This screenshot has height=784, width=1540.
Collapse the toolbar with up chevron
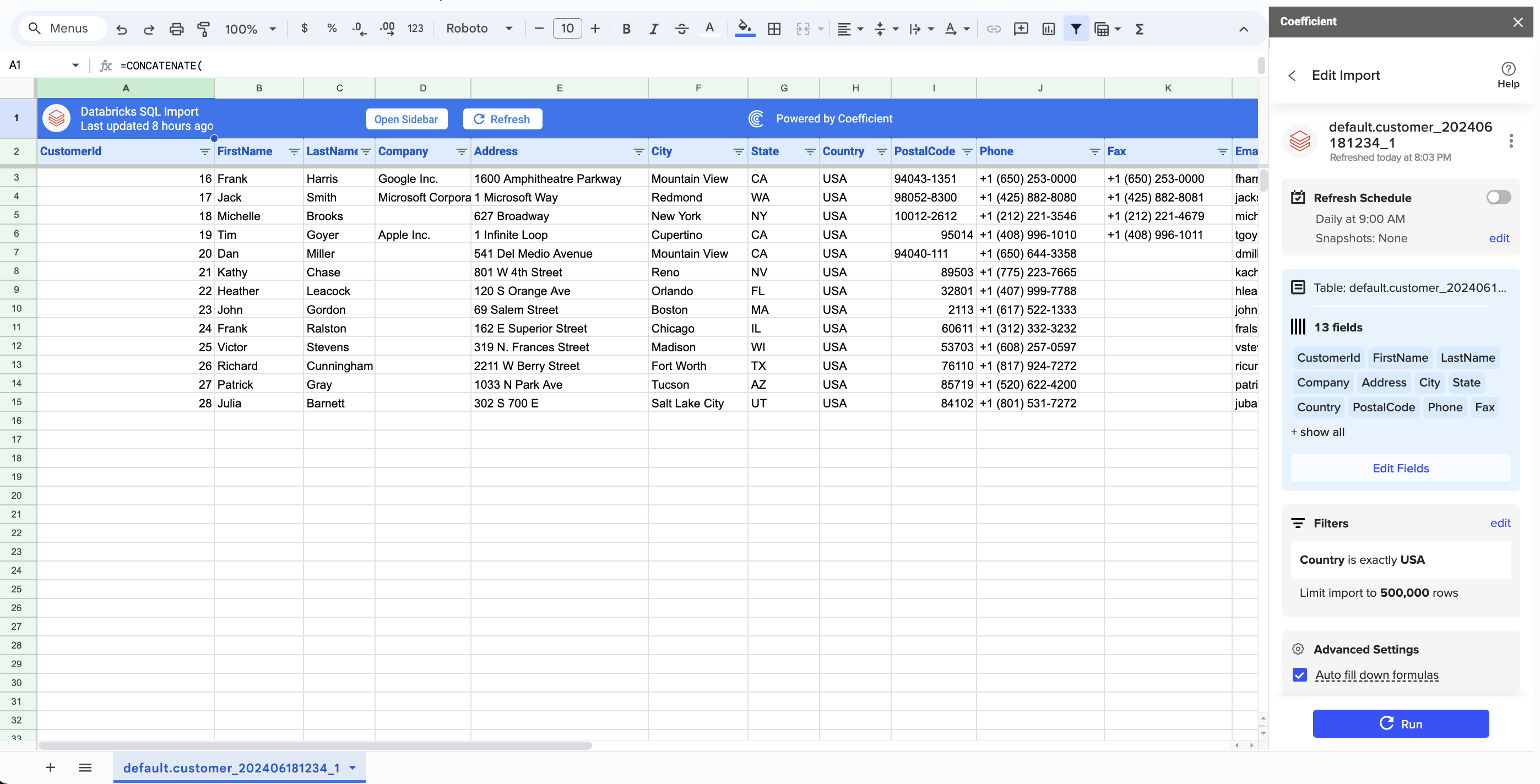coord(1243,29)
